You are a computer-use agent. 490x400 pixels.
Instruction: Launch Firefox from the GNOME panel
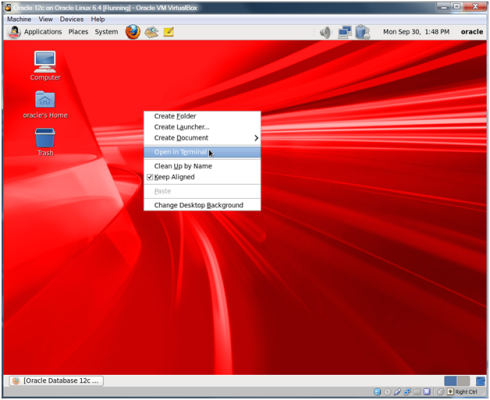pos(133,32)
